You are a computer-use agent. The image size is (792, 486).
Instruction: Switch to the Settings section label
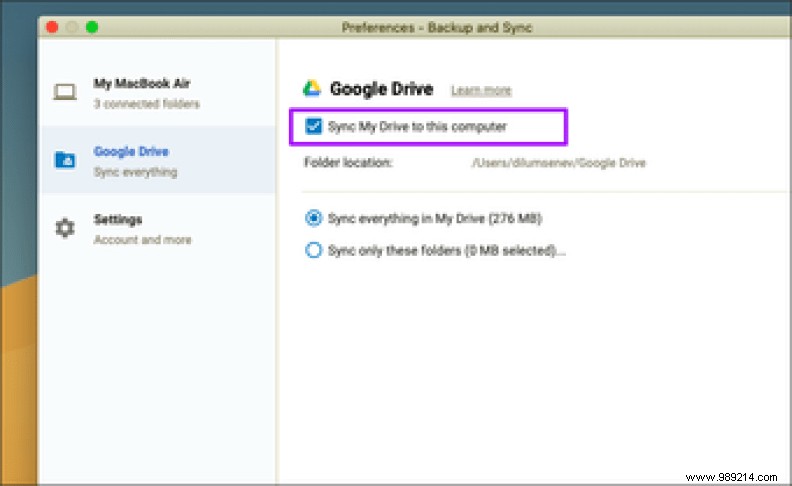(118, 220)
